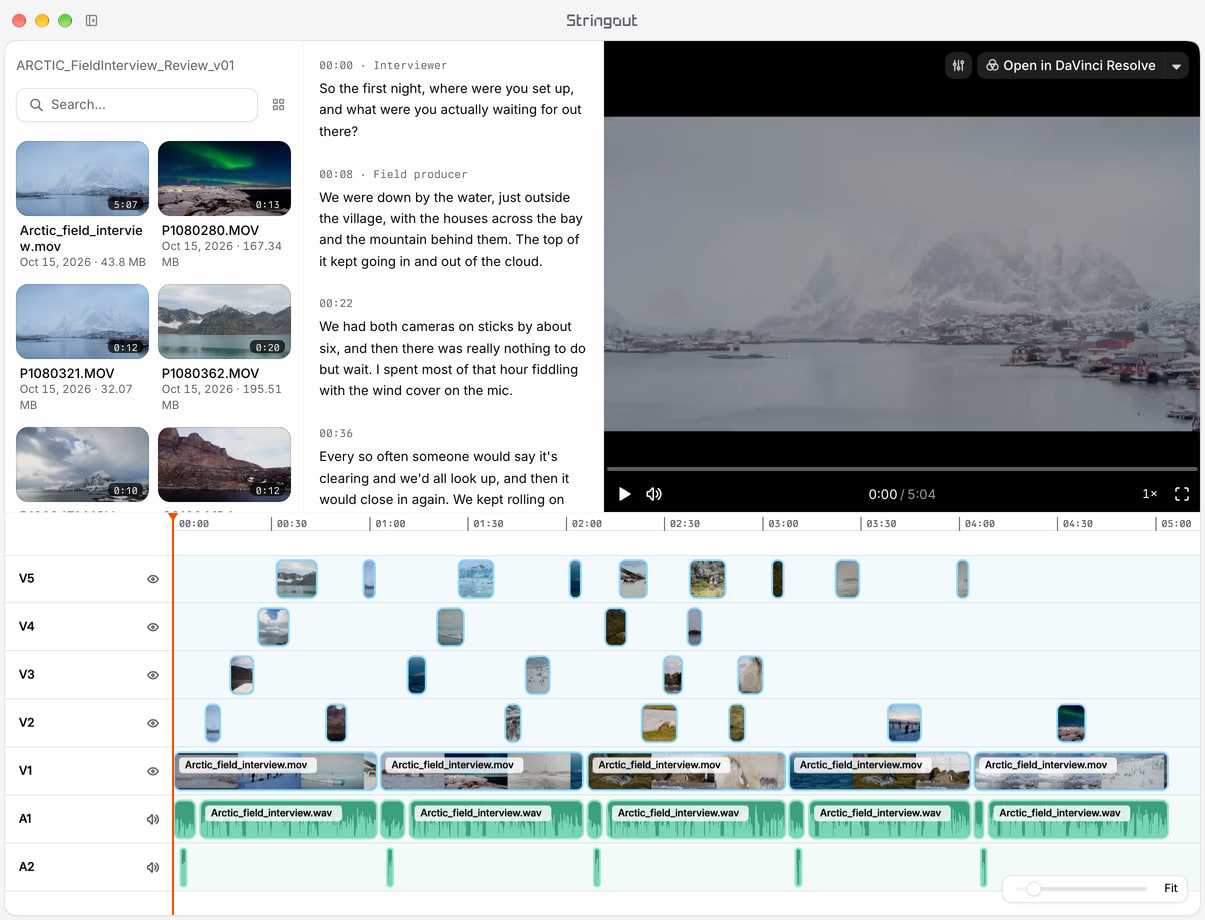The width and height of the screenshot is (1205, 920).
Task: Toggle the sidebar panel icon
Action: pyautogui.click(x=91, y=20)
